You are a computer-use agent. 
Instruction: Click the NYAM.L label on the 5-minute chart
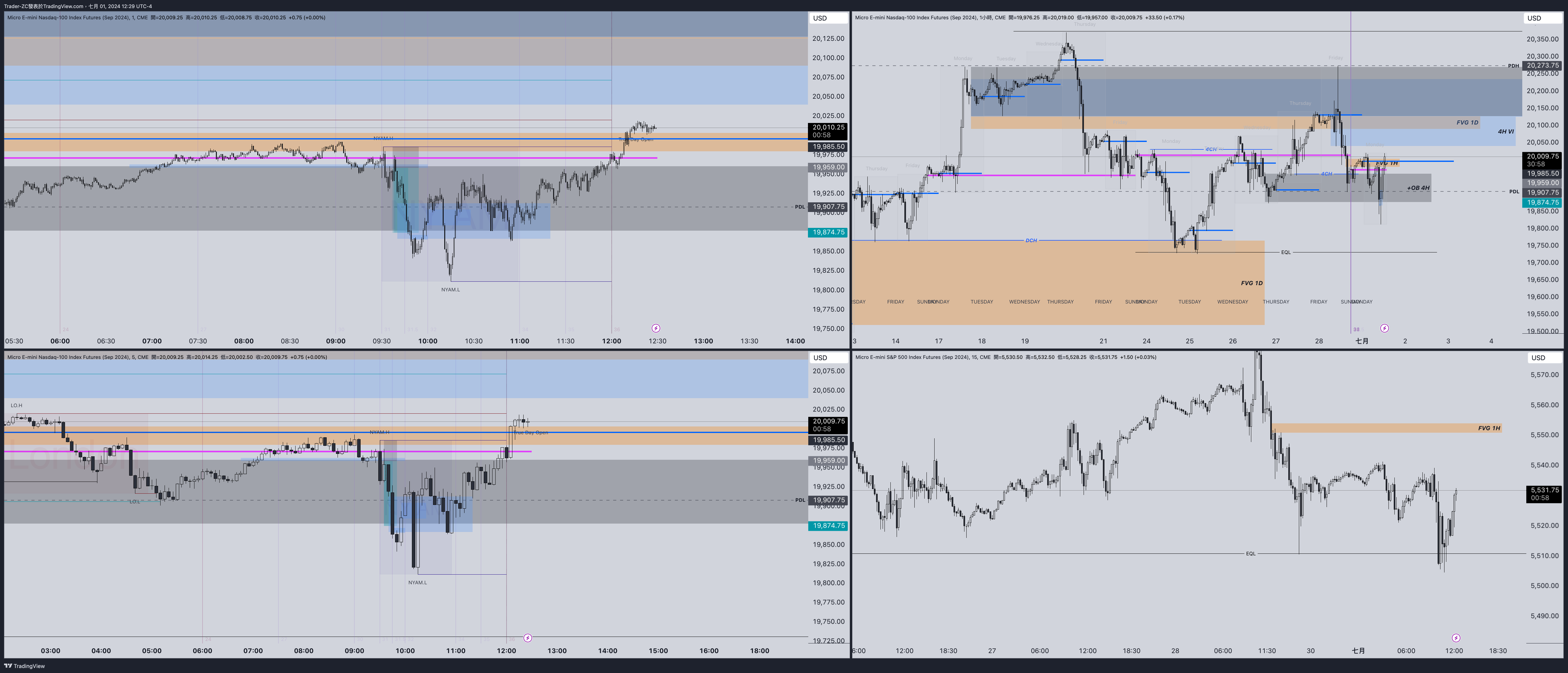coord(418,583)
